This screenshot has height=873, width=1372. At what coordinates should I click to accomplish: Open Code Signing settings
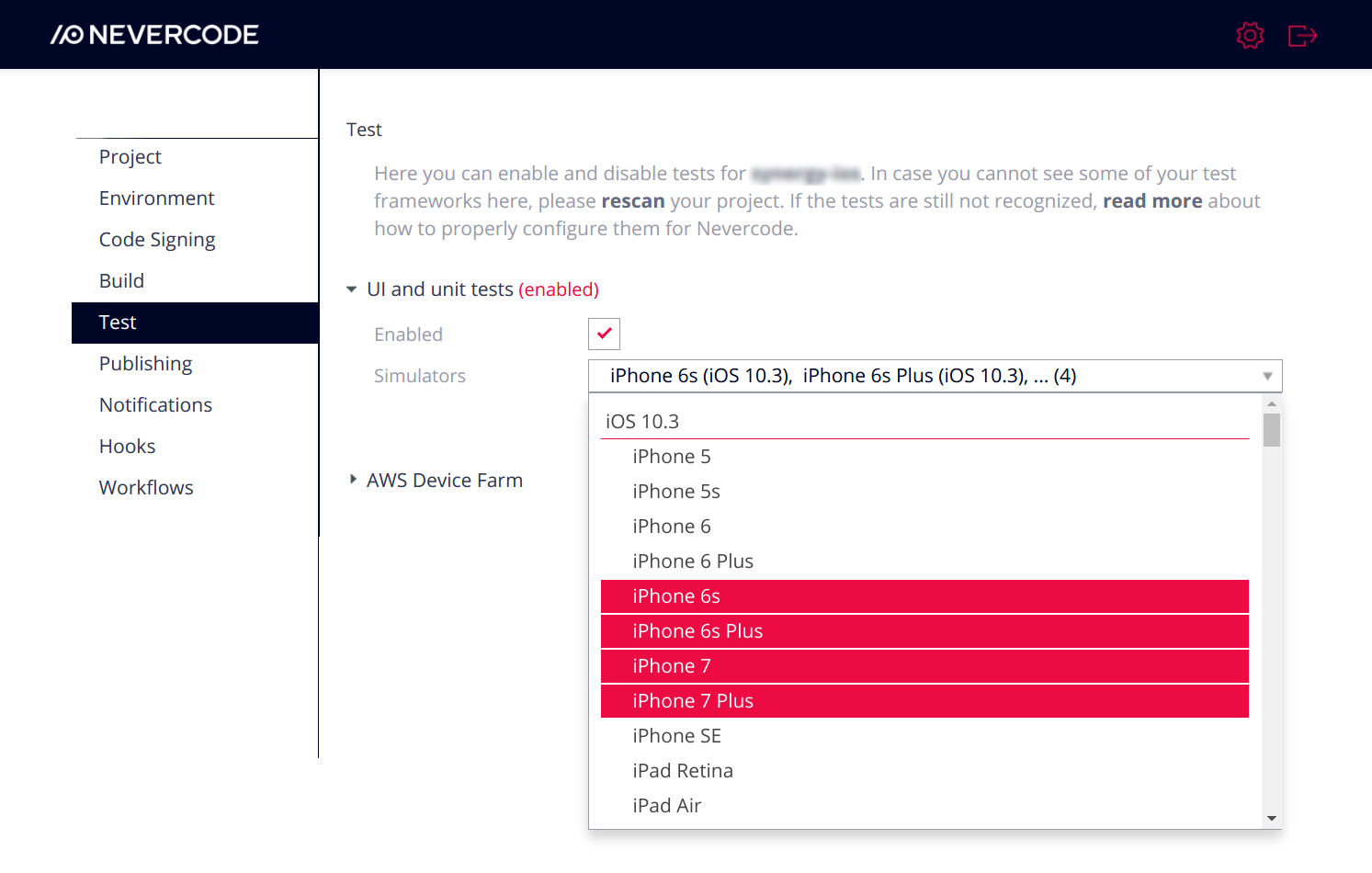pyautogui.click(x=157, y=240)
